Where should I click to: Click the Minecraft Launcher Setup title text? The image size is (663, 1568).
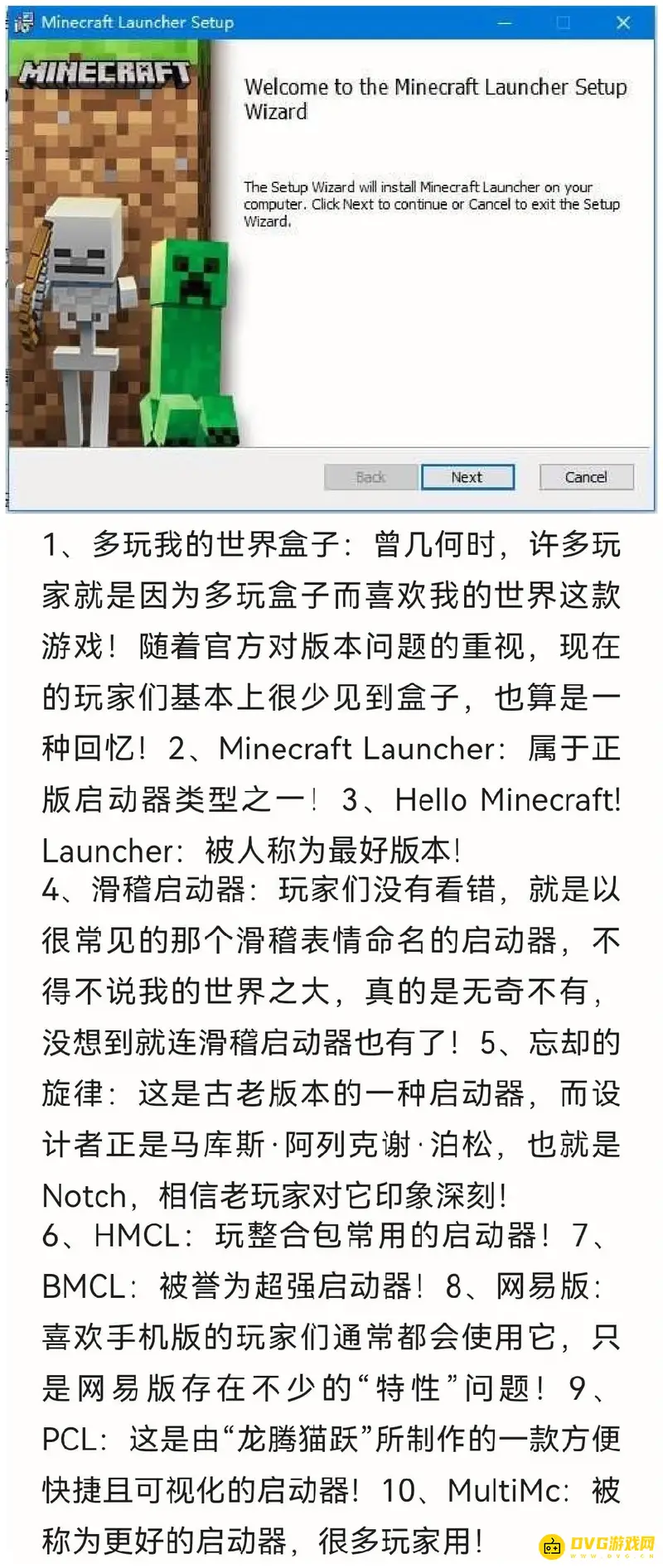138,22
